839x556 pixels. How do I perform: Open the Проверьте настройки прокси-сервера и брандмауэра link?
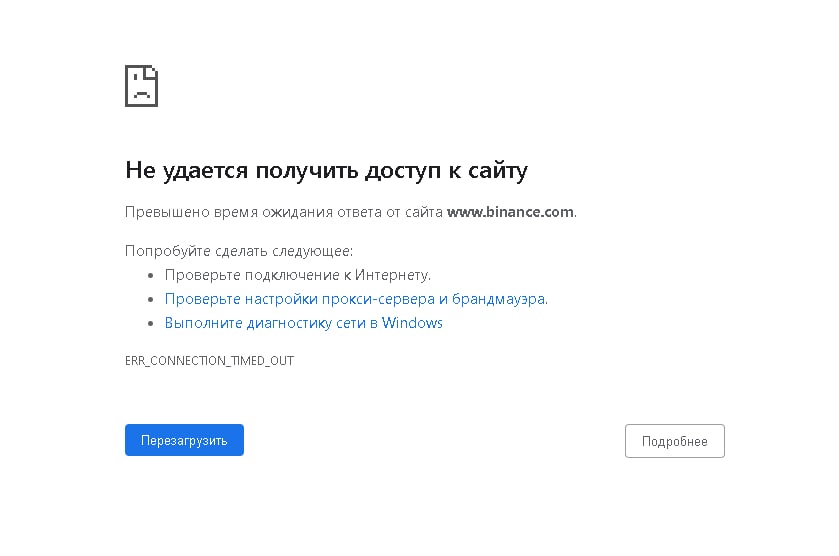[x=356, y=299]
